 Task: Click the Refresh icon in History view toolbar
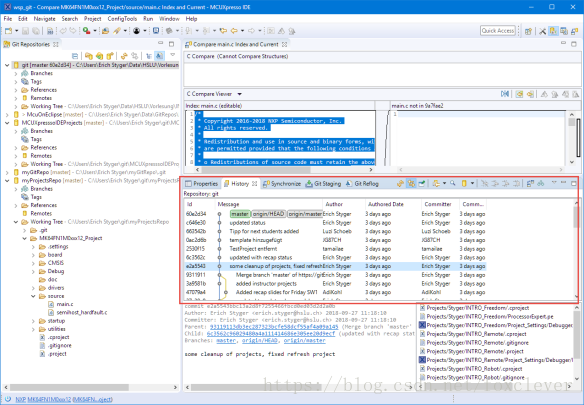(400, 183)
